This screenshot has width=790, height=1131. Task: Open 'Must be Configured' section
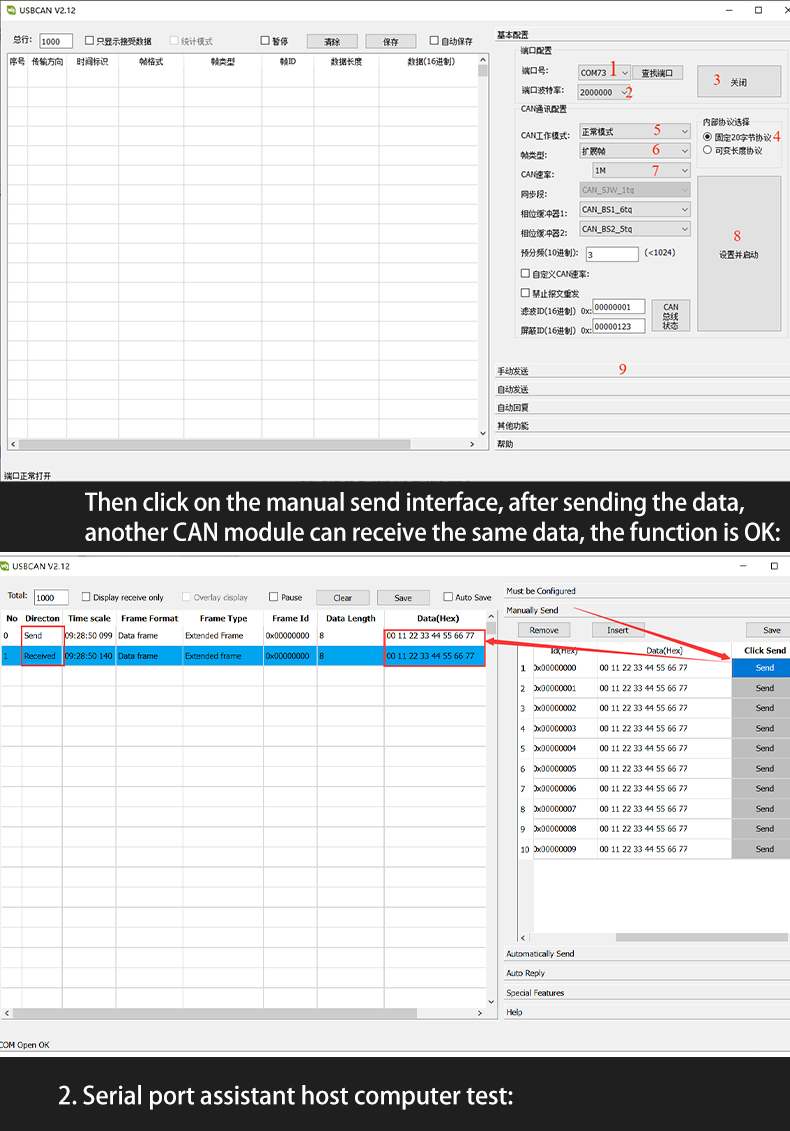pos(646,591)
